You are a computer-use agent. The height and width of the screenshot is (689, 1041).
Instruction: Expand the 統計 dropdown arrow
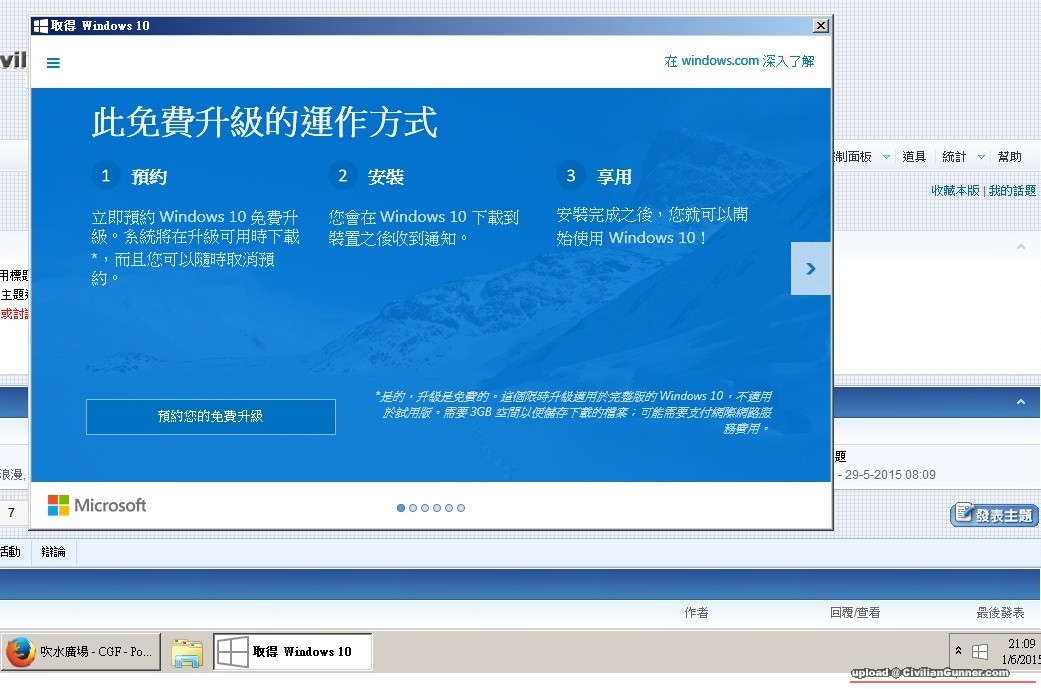click(981, 157)
